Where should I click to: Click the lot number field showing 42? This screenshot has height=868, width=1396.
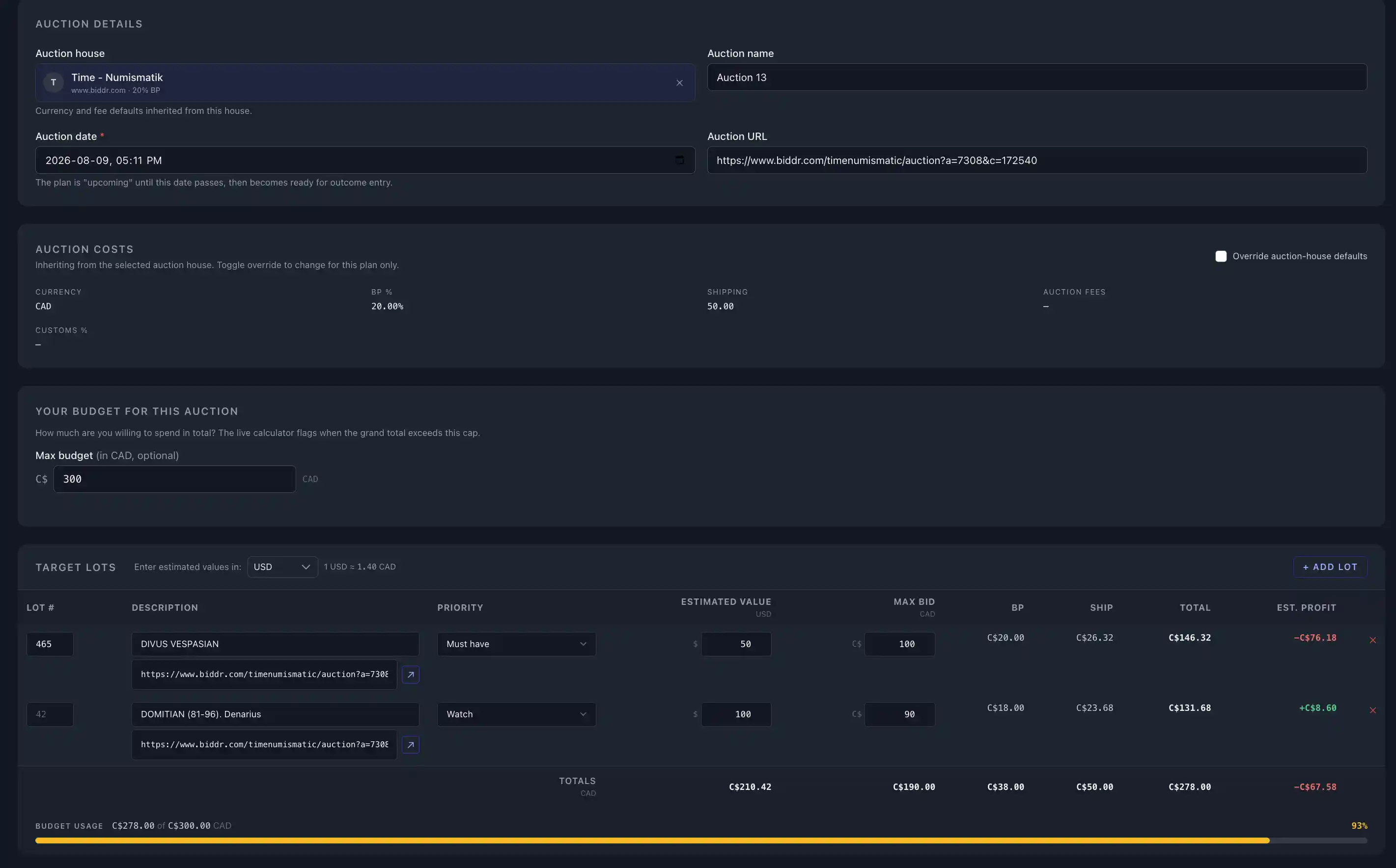click(50, 714)
